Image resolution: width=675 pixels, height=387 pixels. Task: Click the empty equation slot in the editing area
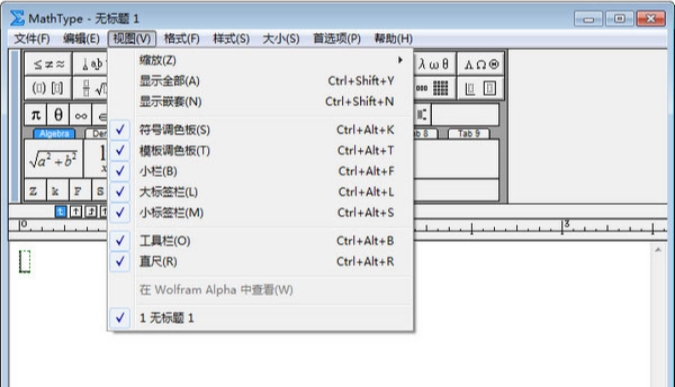click(x=25, y=261)
